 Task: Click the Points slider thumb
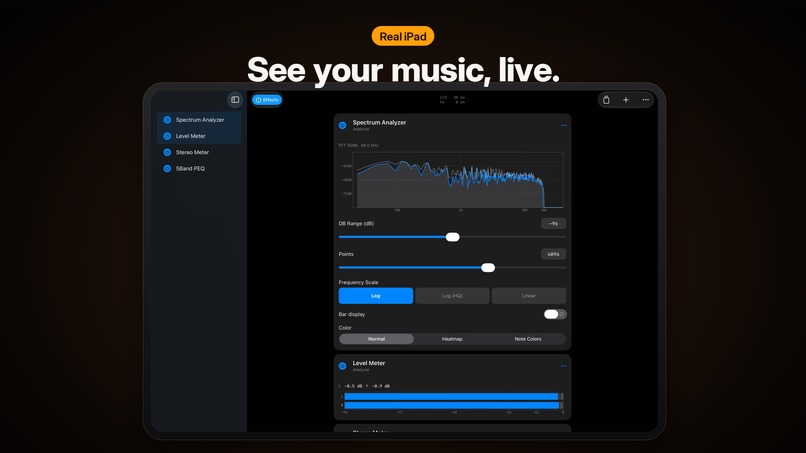point(488,267)
